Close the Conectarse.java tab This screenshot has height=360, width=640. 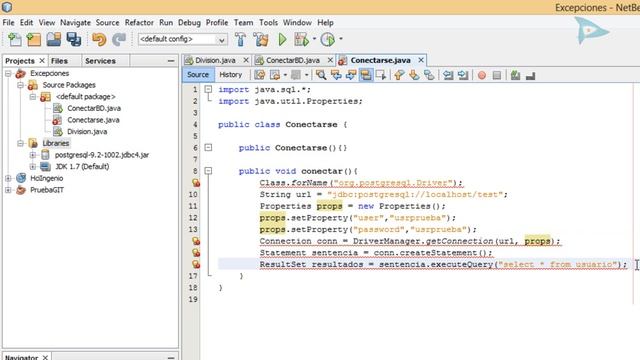(x=421, y=60)
